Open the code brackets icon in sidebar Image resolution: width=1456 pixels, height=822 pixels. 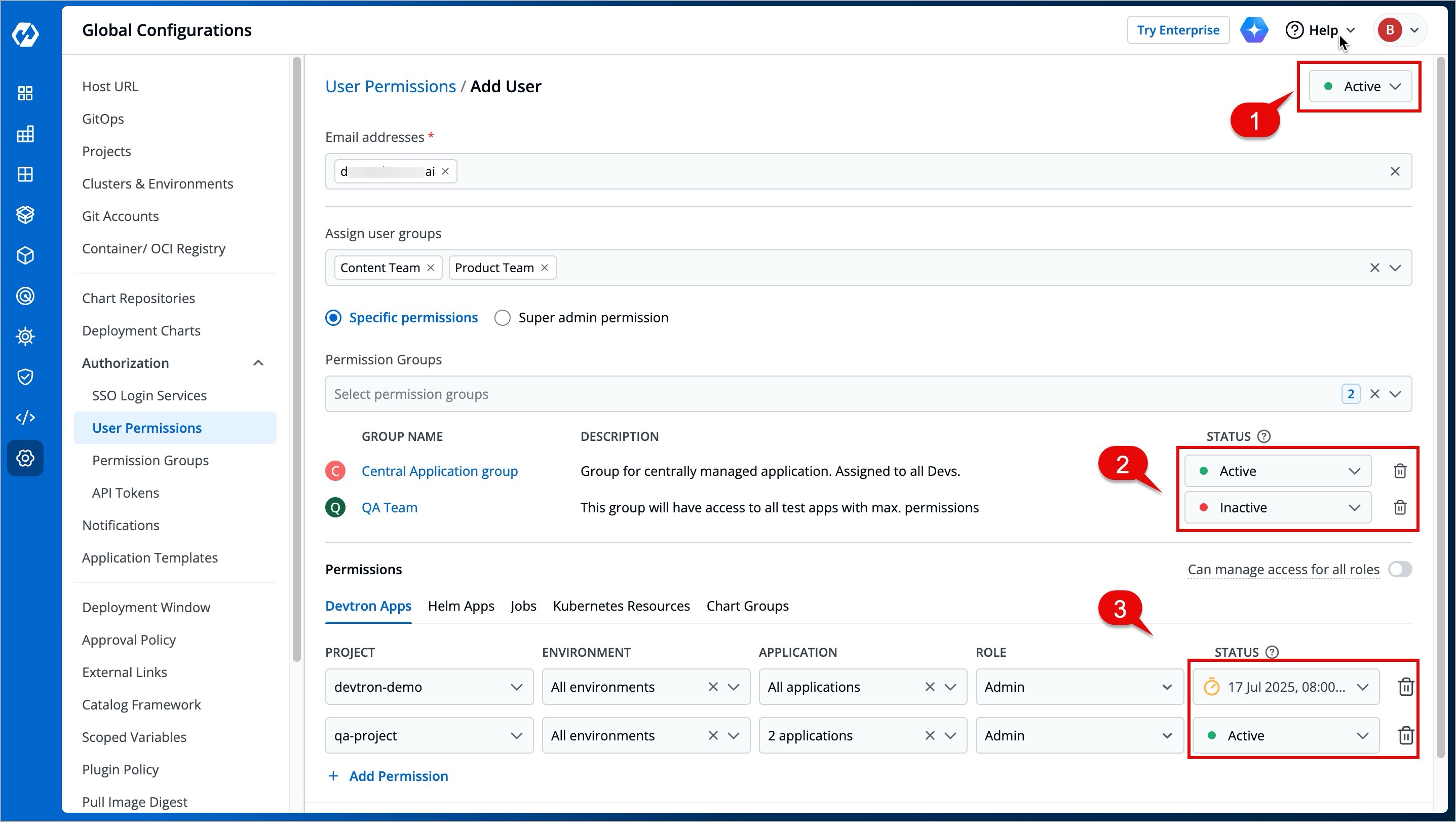[x=25, y=418]
